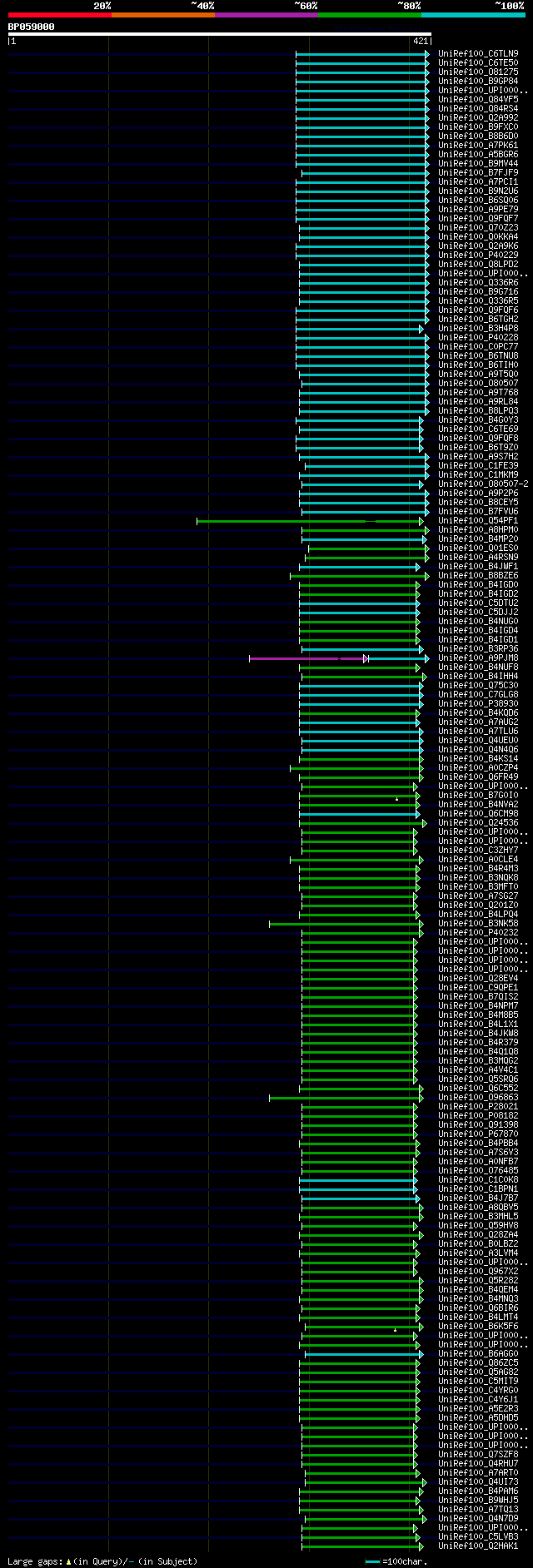Click the green ~80% identity legend bar

[x=370, y=15]
